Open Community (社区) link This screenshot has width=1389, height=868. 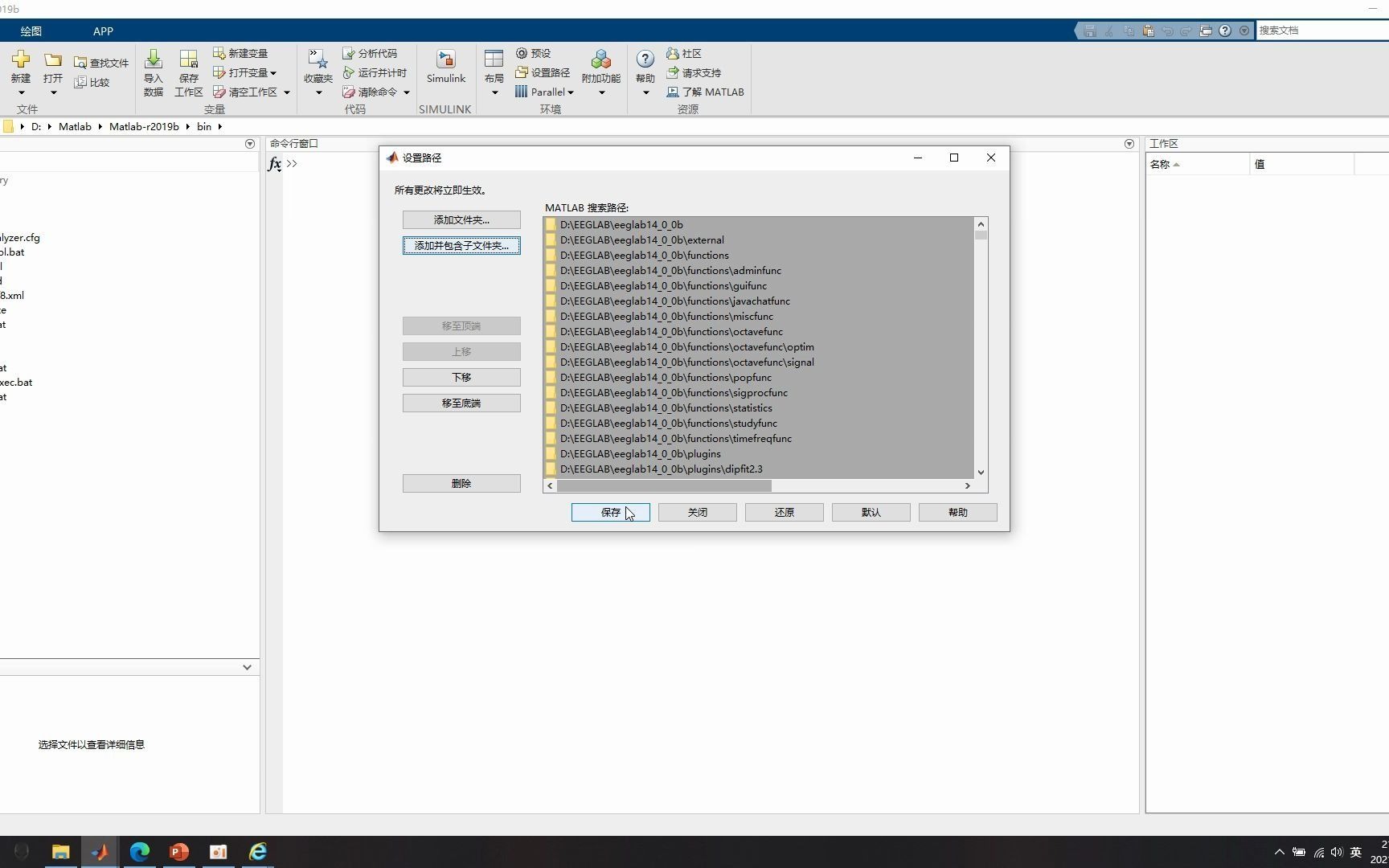point(684,53)
